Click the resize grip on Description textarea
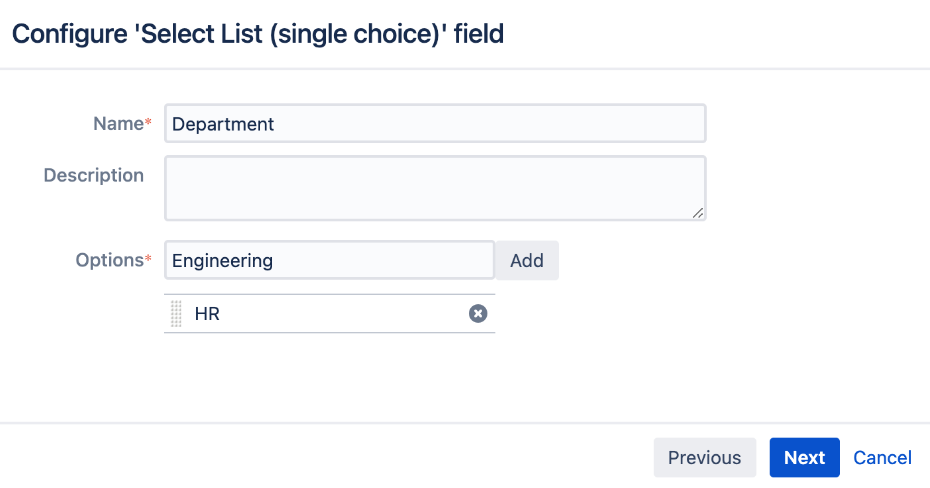This screenshot has width=930, height=488. 698,213
